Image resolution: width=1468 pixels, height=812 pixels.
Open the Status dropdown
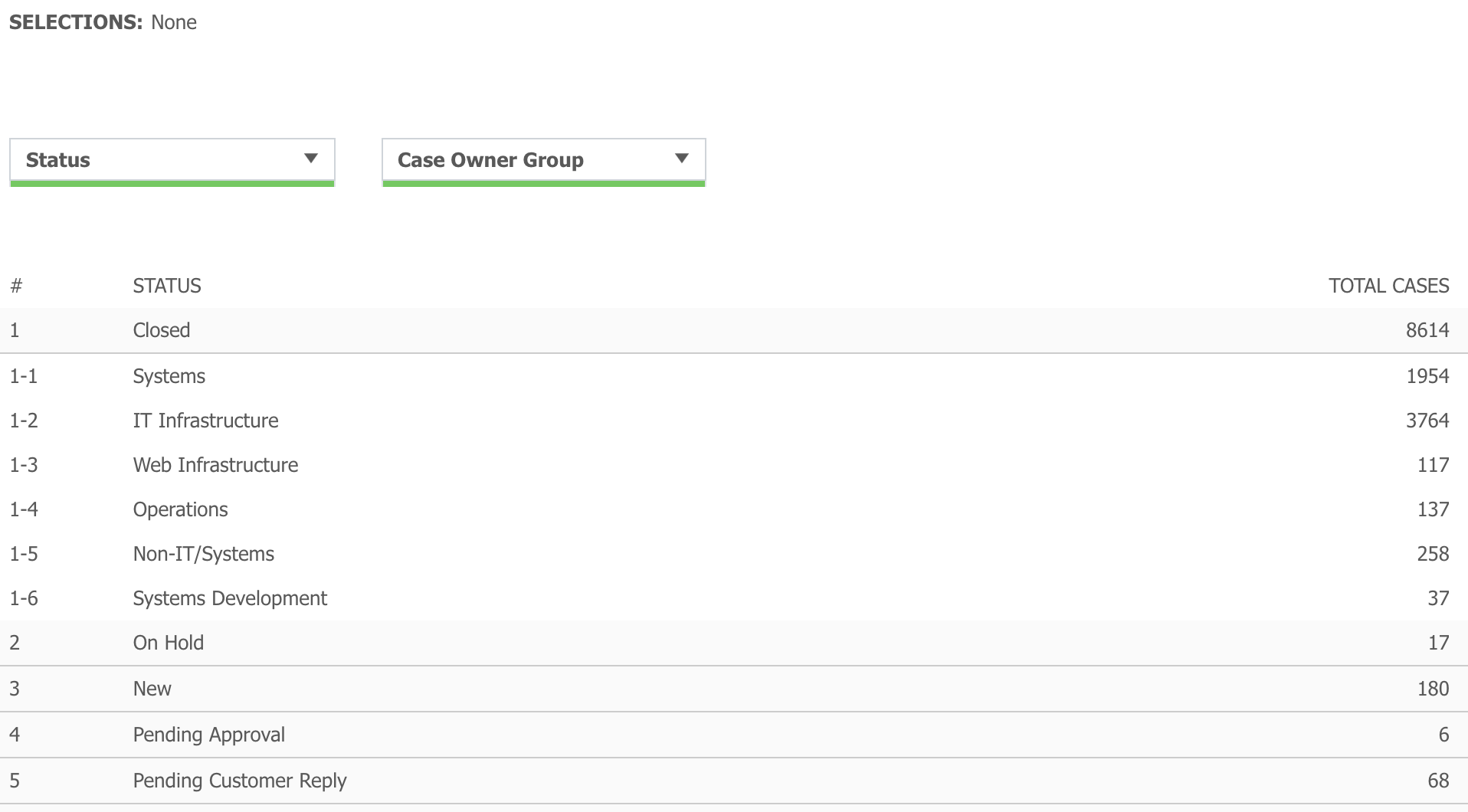(x=172, y=161)
